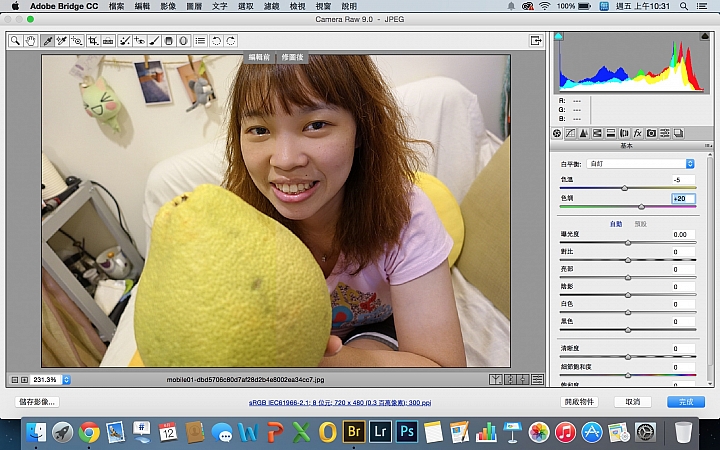Toggle shadow clipping warning in histogram
The height and width of the screenshot is (450, 720).
pyautogui.click(x=558, y=36)
